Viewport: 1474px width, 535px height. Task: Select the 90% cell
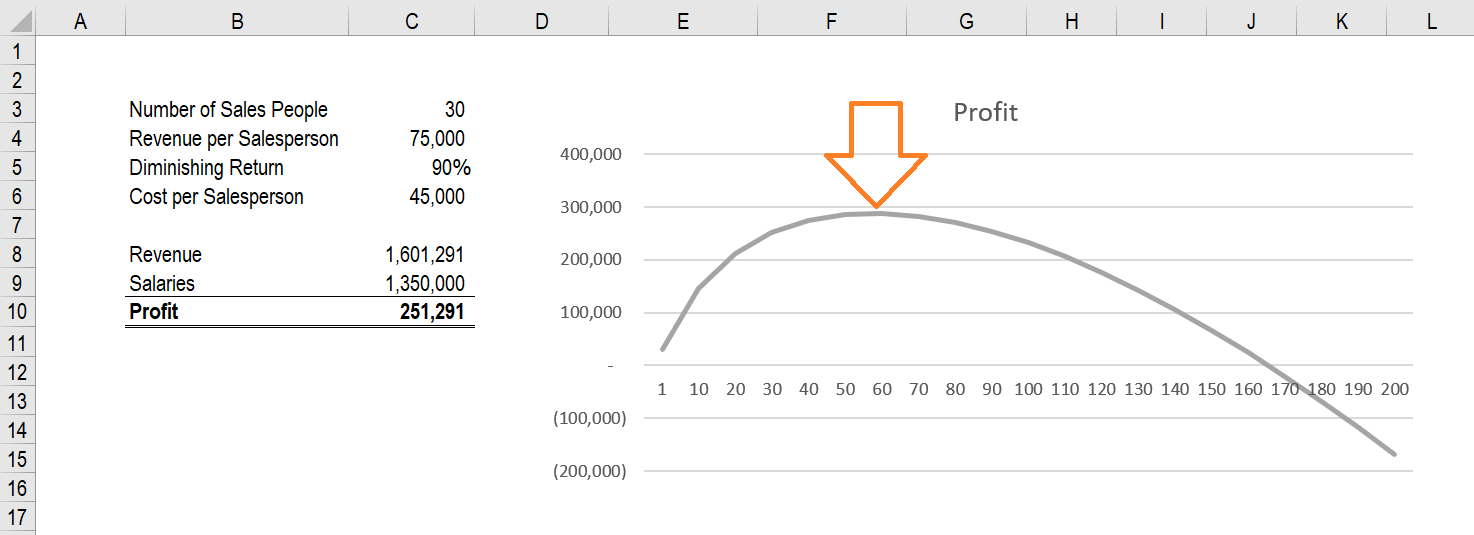pyautogui.click(x=451, y=167)
